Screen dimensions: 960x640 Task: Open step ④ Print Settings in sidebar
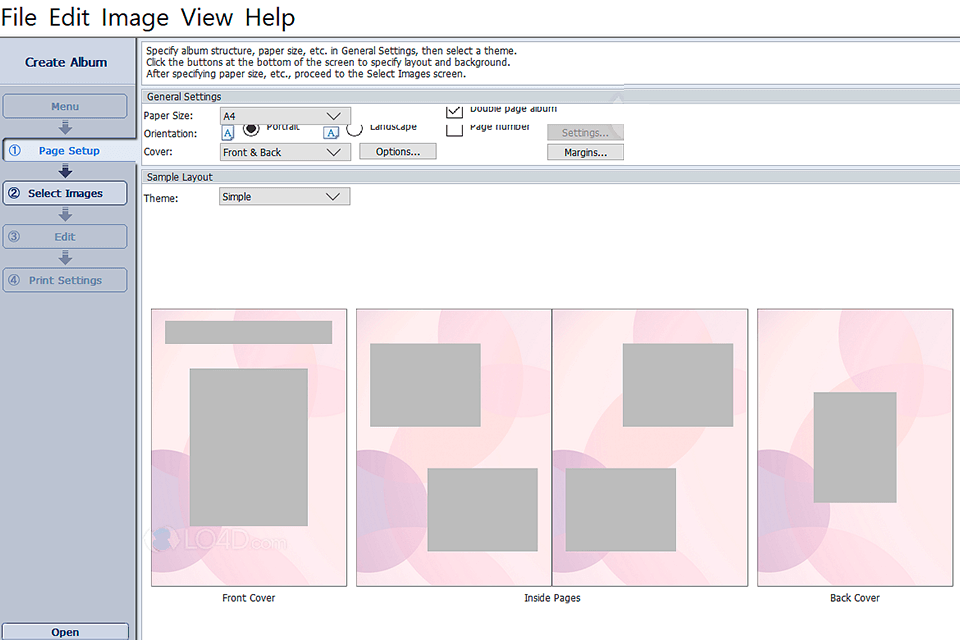(x=65, y=280)
